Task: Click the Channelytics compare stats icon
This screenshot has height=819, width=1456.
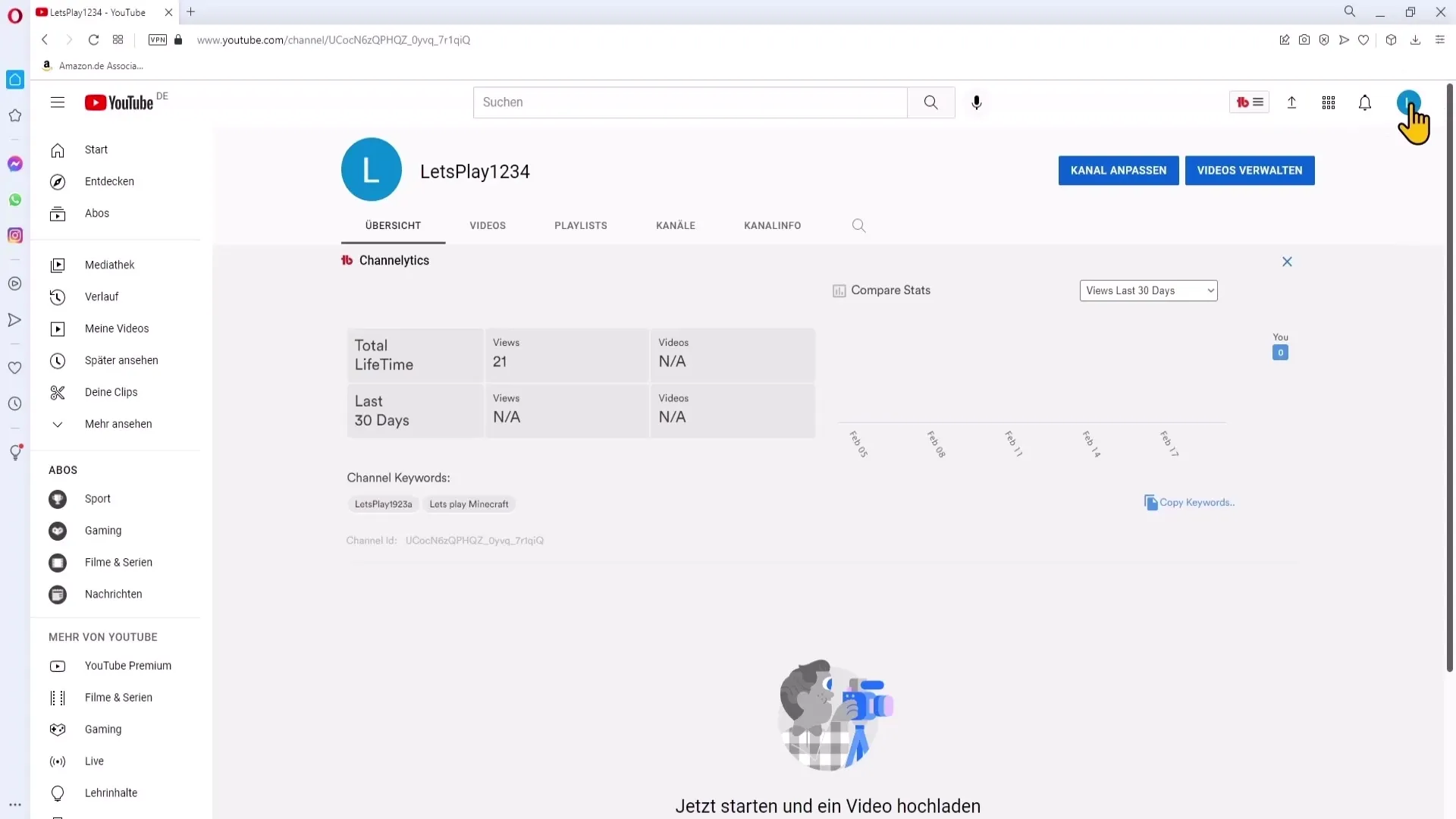Action: [839, 290]
